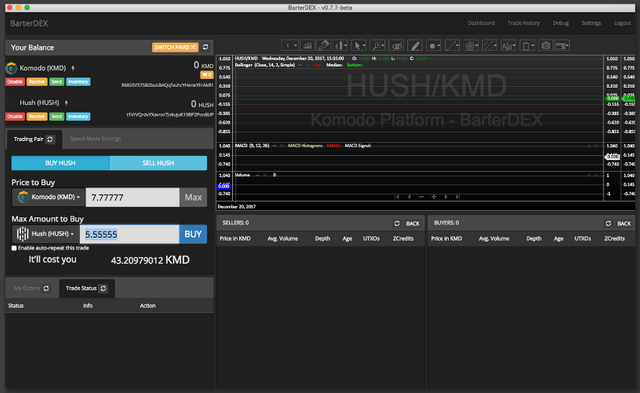
Task: Select the parallel channel lines tool
Action: (490, 46)
